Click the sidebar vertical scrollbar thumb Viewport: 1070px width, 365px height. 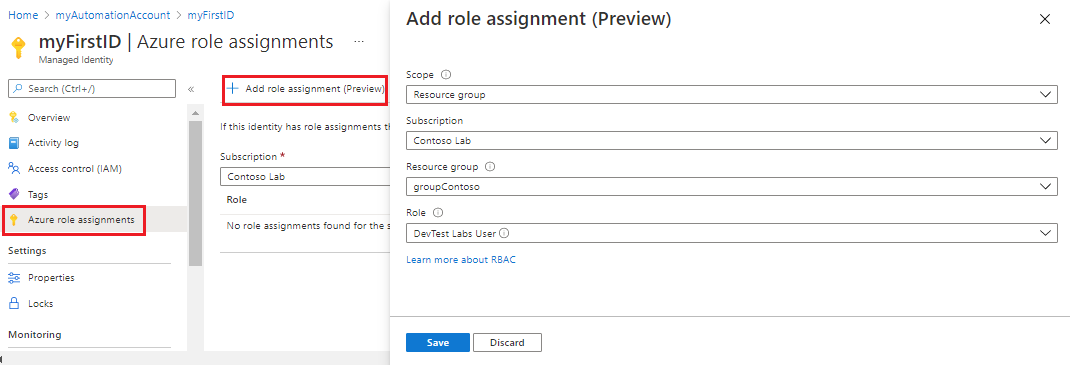[195, 193]
